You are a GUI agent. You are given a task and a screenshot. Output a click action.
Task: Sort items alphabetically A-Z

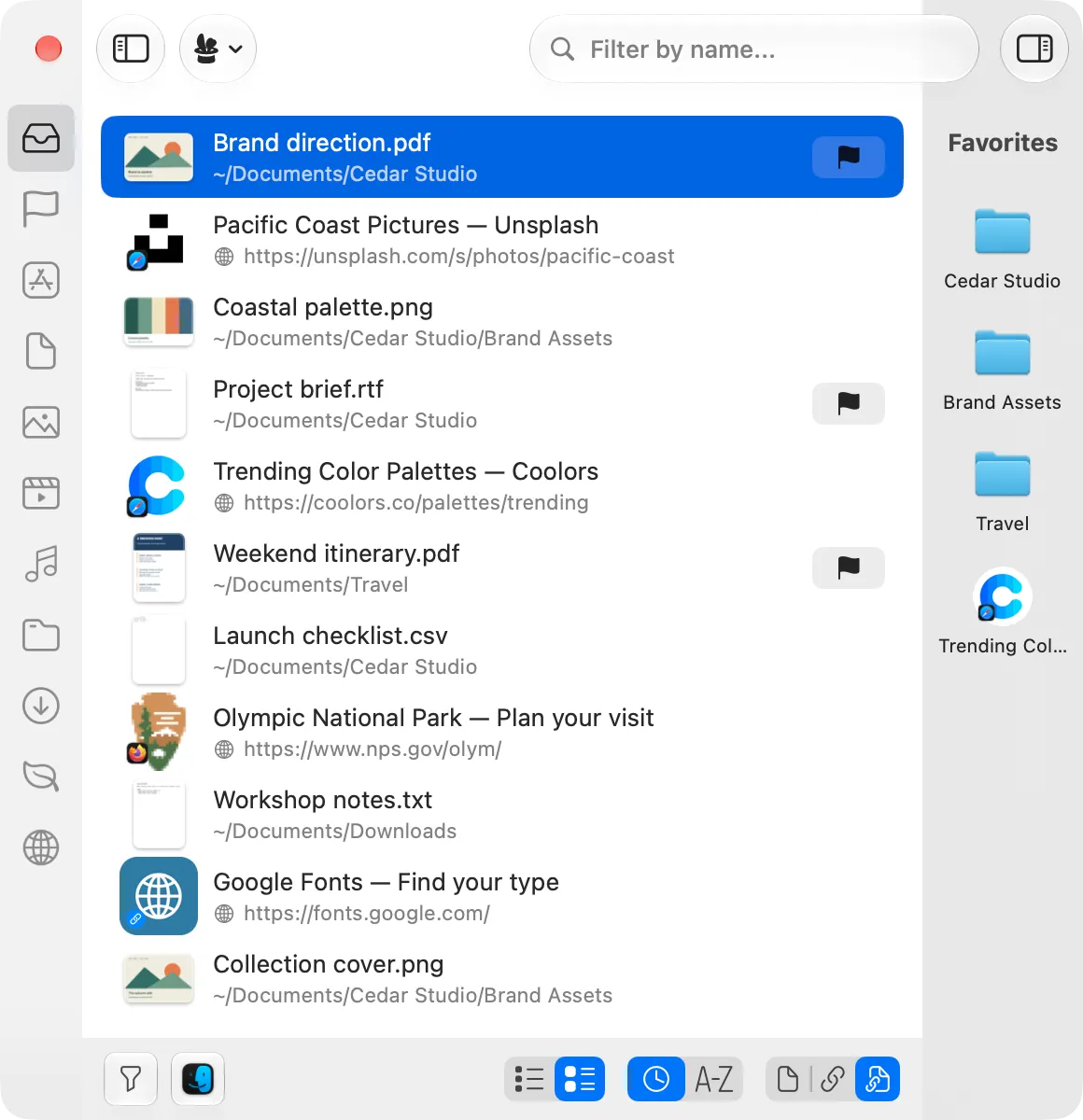pyautogui.click(x=714, y=1079)
